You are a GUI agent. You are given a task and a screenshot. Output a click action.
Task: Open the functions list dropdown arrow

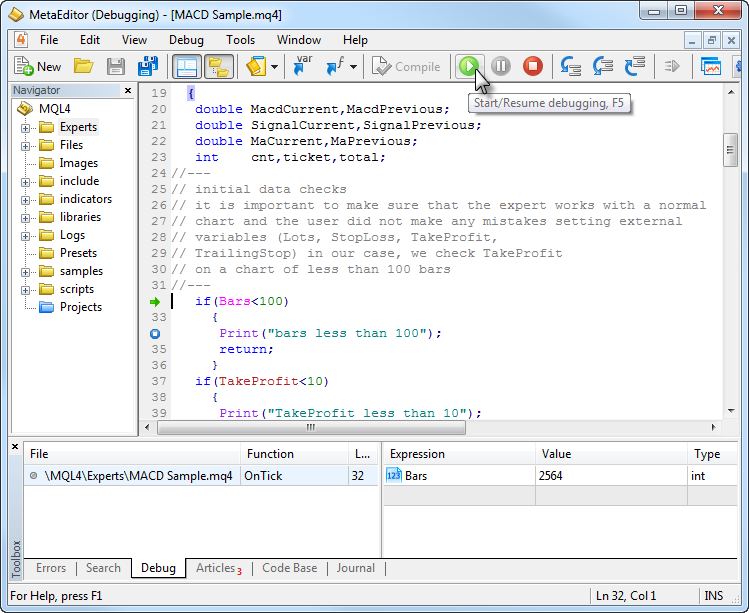click(x=353, y=68)
